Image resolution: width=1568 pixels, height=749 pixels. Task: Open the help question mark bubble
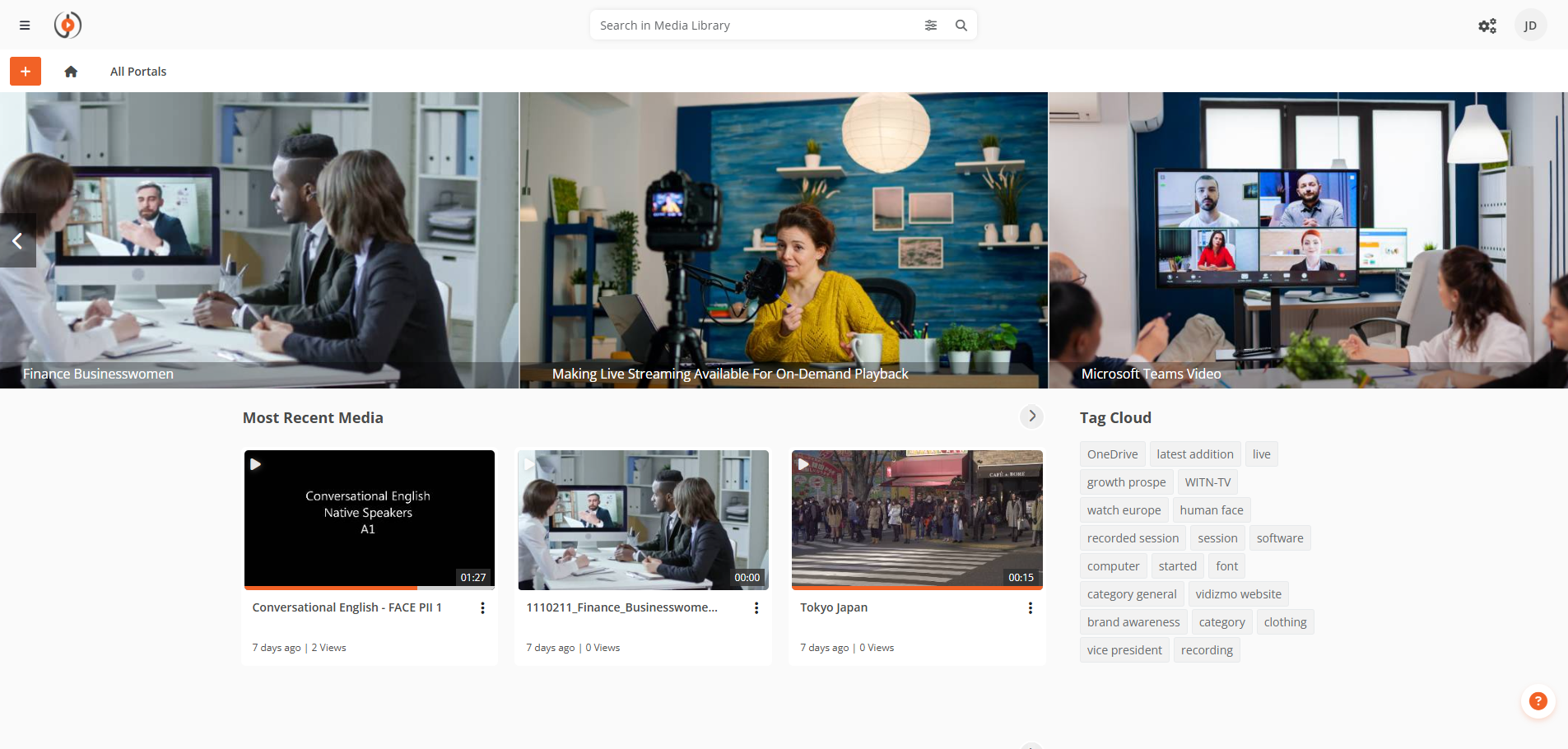1538,702
